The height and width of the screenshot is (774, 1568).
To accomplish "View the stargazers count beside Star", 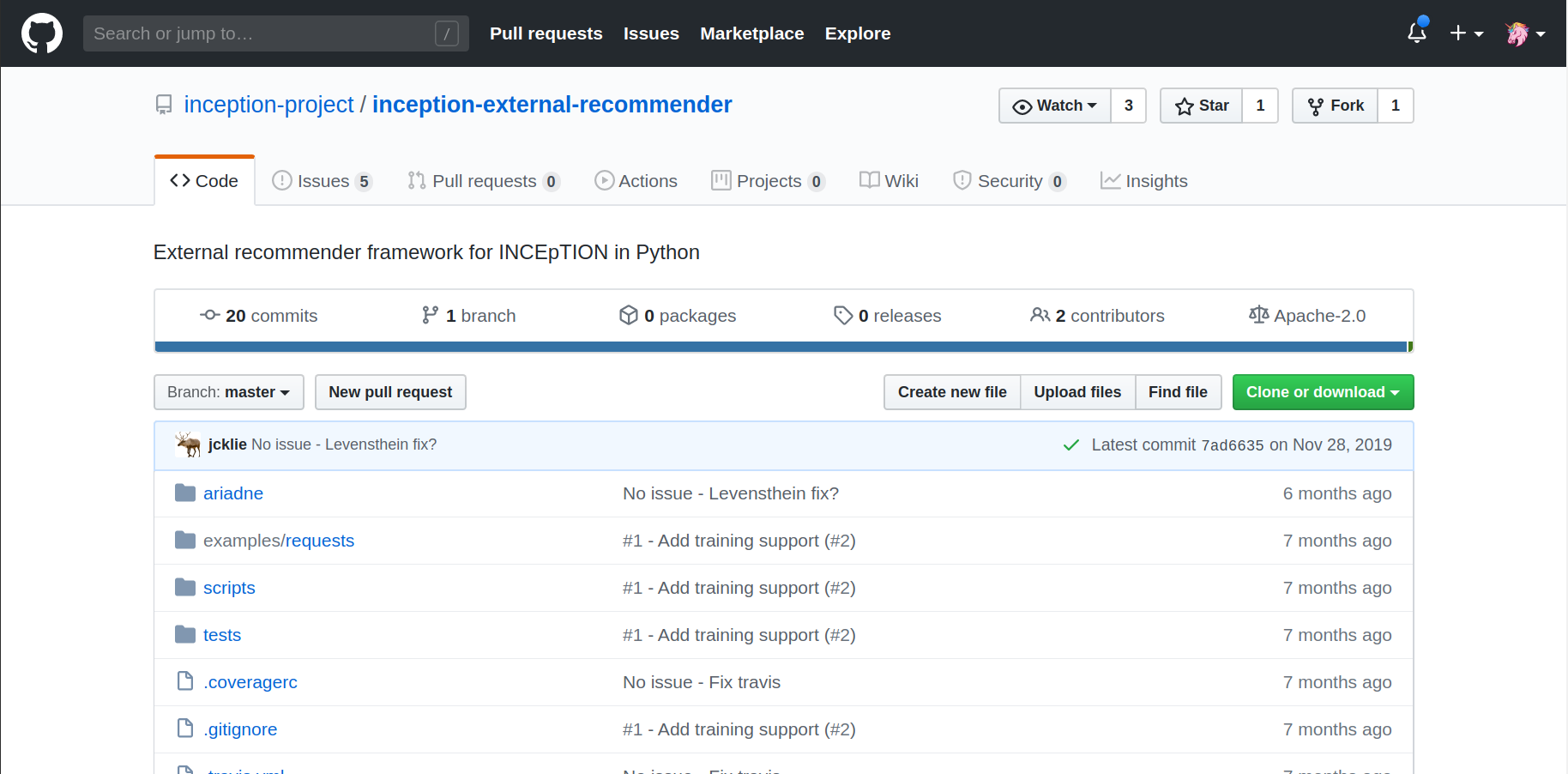I will click(1260, 106).
